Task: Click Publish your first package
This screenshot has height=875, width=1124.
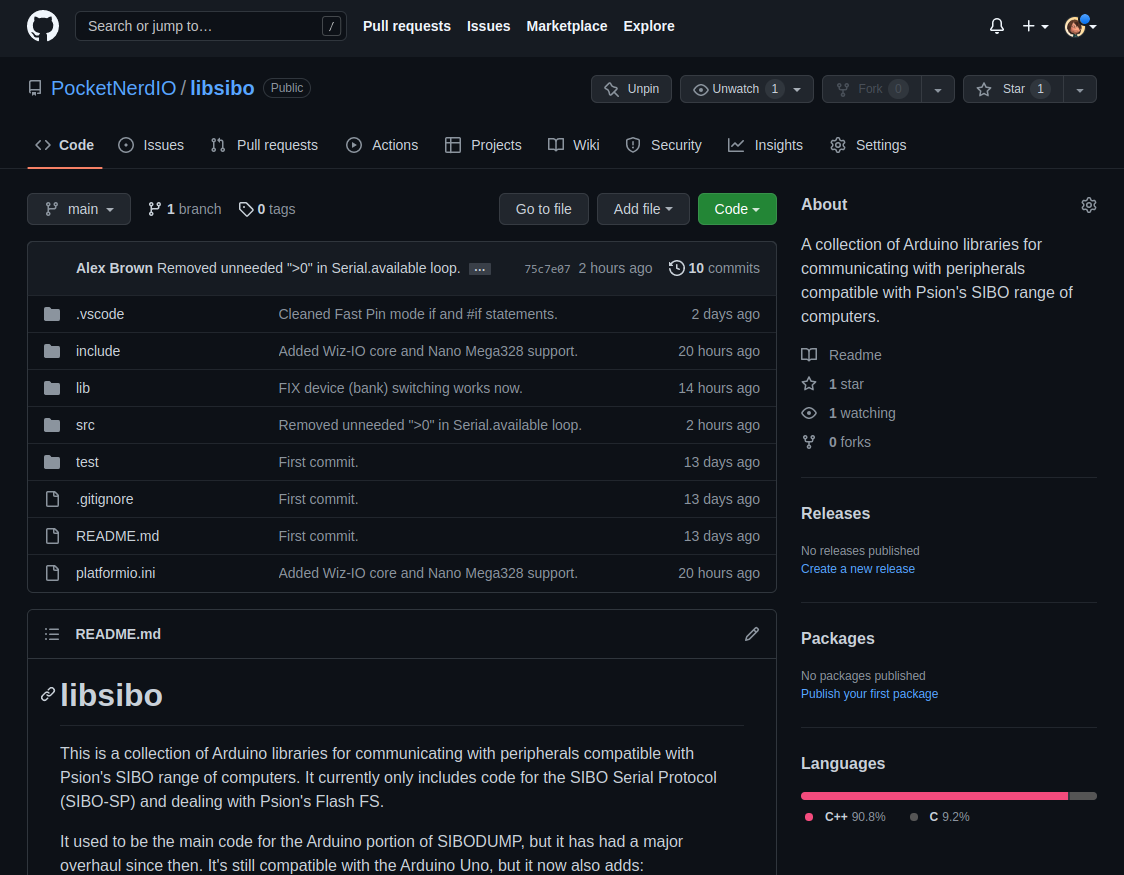Action: tap(869, 694)
